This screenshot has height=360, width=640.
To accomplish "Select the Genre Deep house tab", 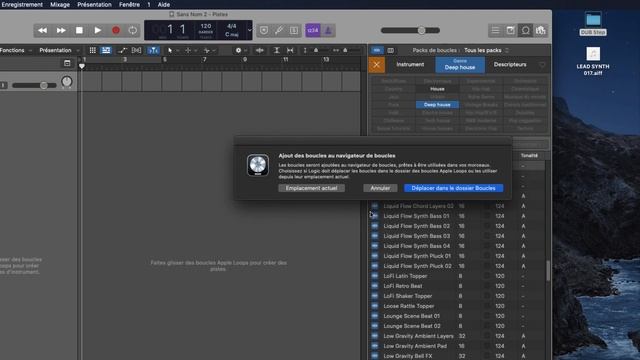I will [460, 65].
